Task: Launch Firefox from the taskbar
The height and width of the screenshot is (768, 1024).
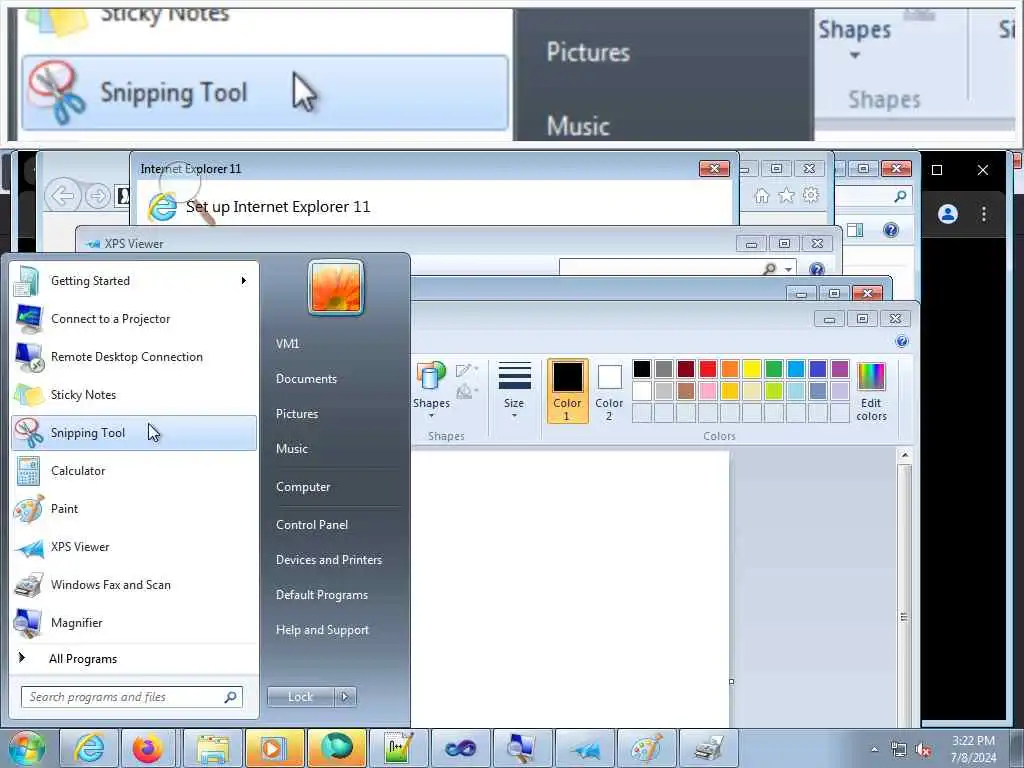Action: coord(148,748)
